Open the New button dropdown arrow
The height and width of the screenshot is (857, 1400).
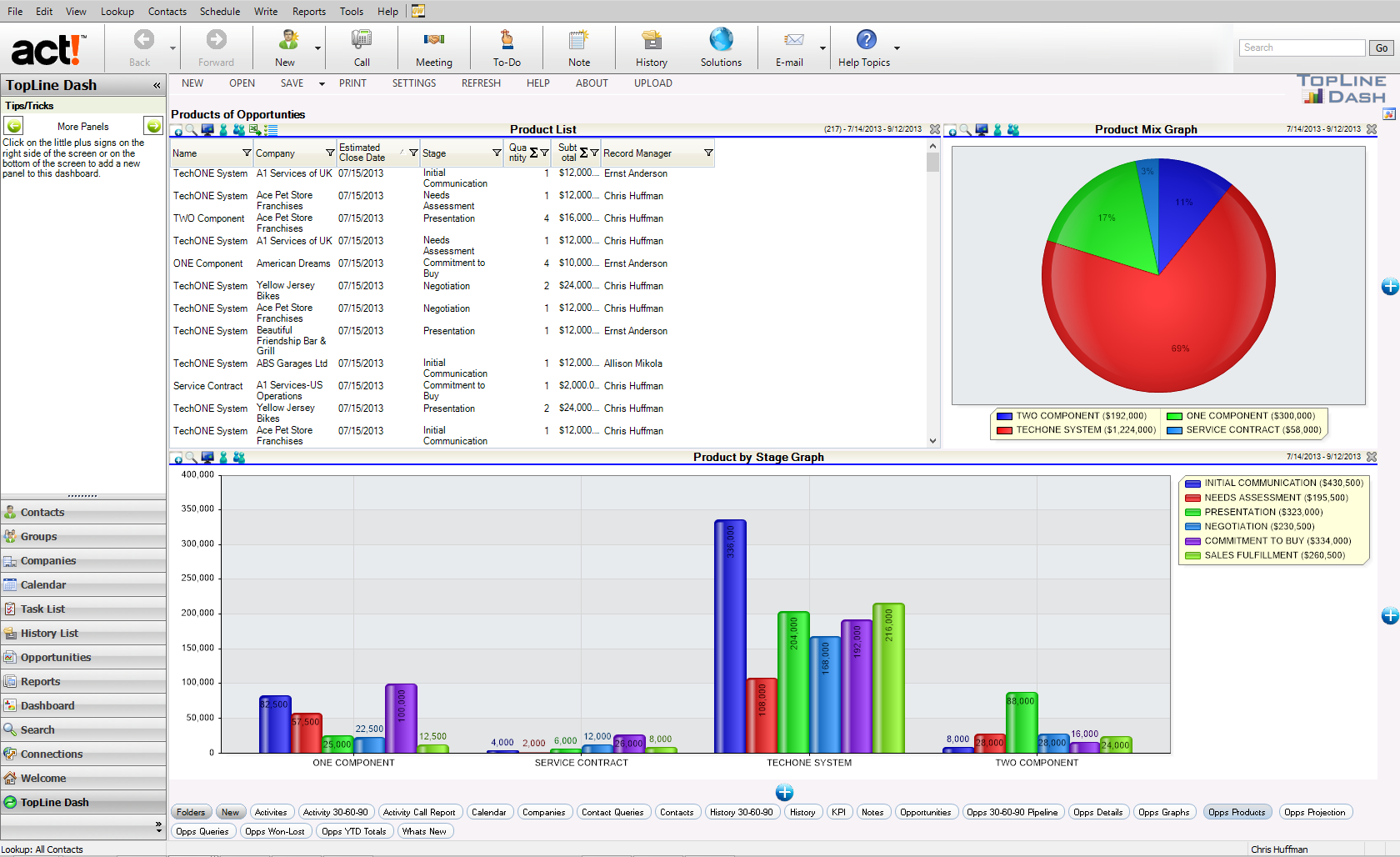pyautogui.click(x=317, y=48)
